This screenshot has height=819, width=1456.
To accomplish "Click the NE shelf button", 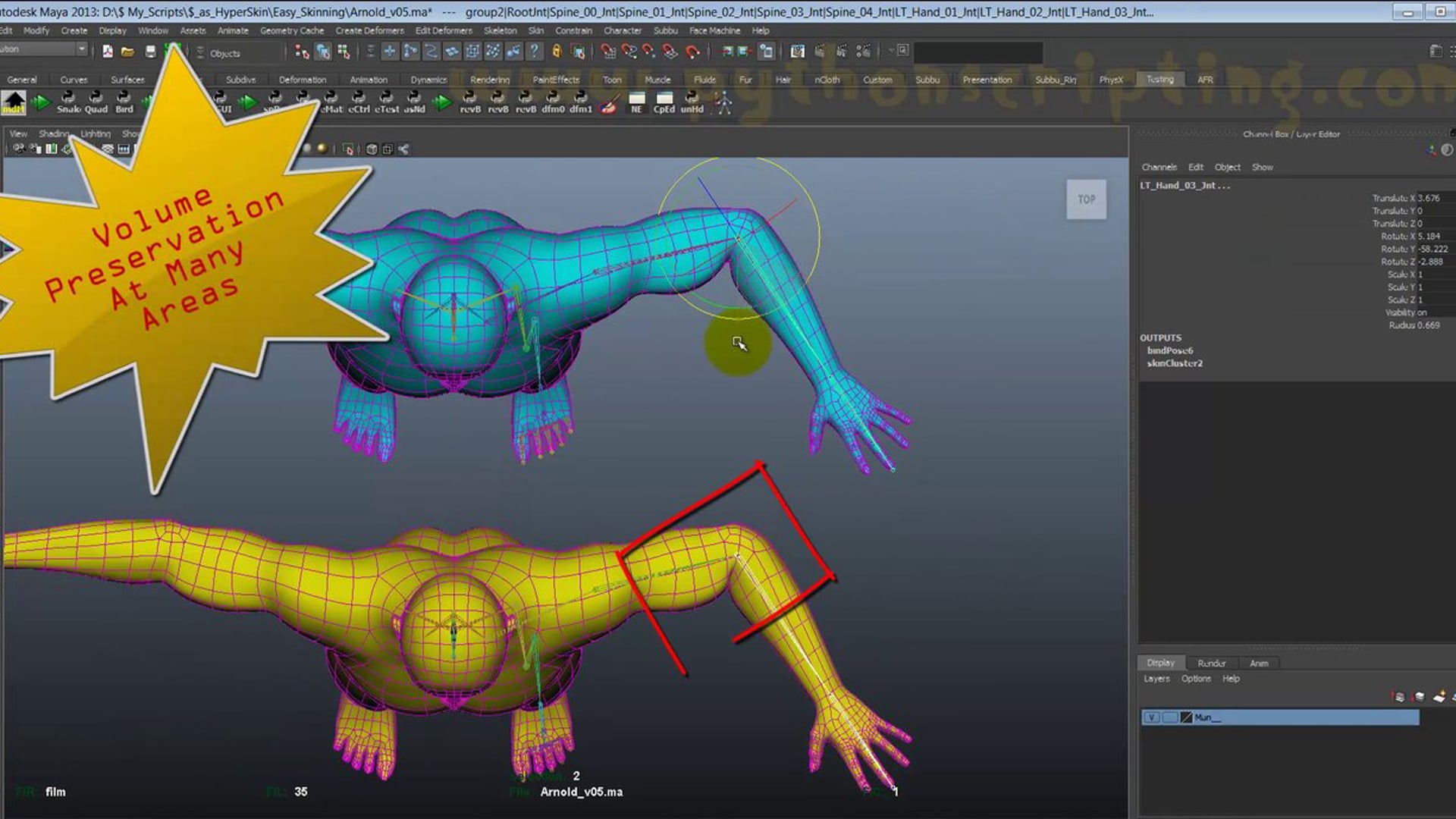I will pyautogui.click(x=637, y=102).
